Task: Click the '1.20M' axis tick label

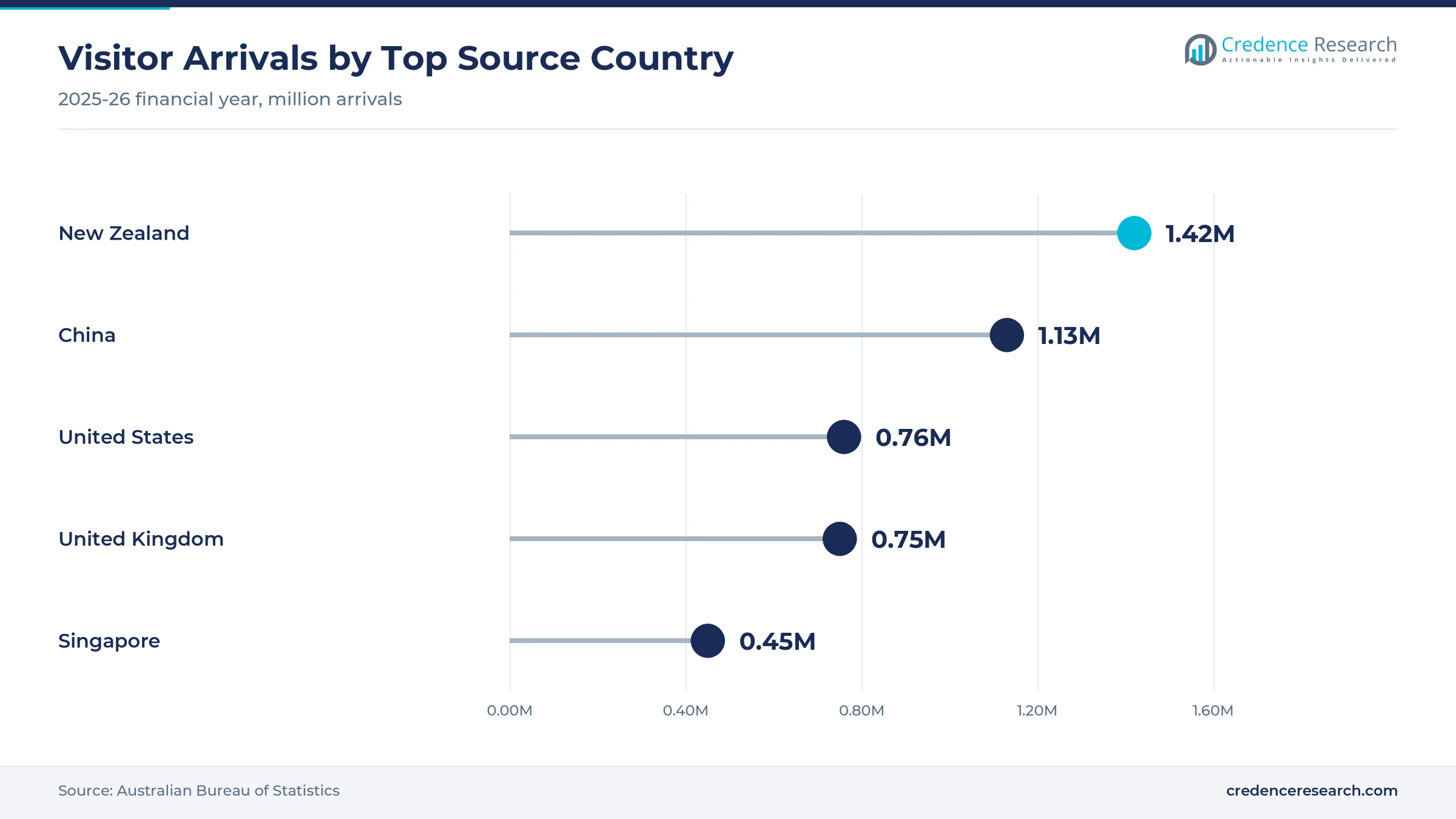Action: tap(1037, 710)
